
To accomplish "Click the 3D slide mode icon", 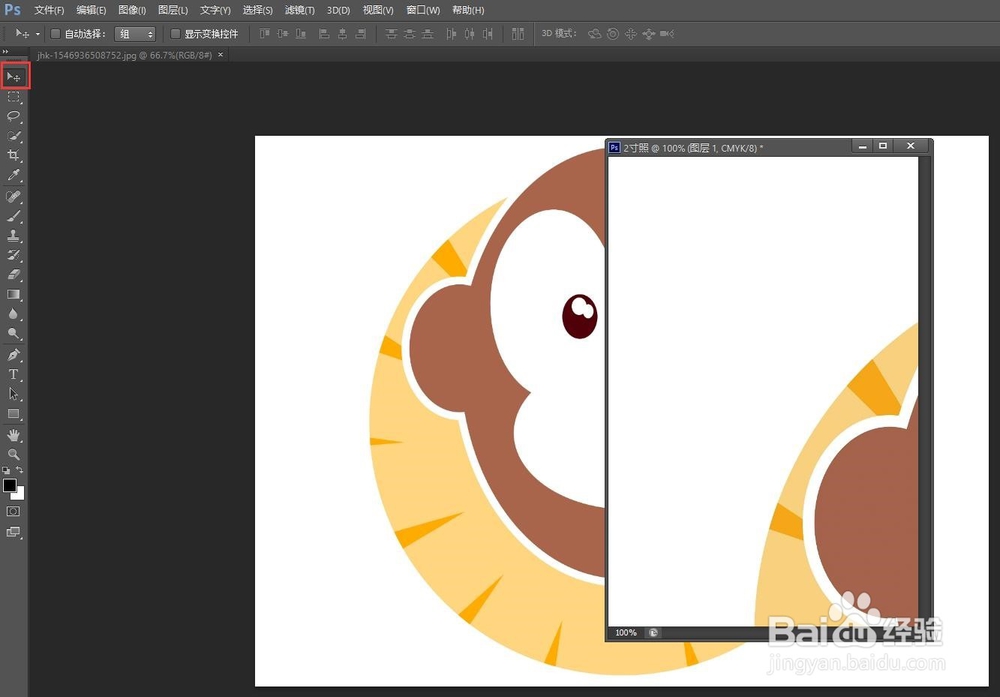I will click(x=649, y=34).
